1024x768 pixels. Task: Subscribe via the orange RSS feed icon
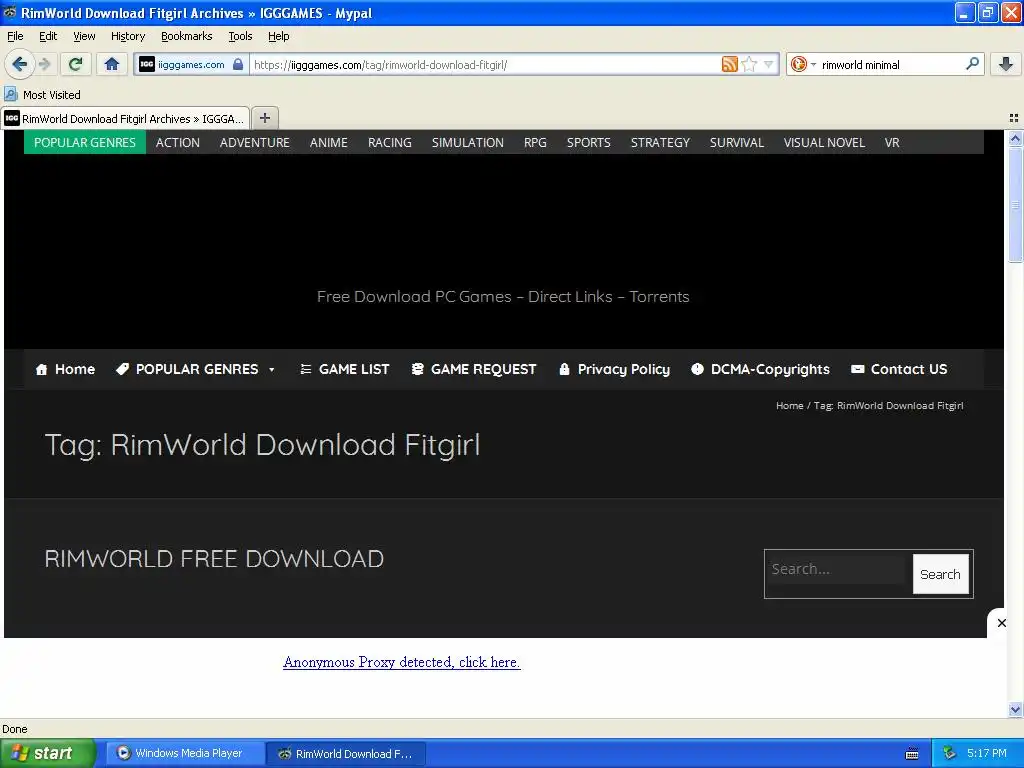click(x=729, y=64)
